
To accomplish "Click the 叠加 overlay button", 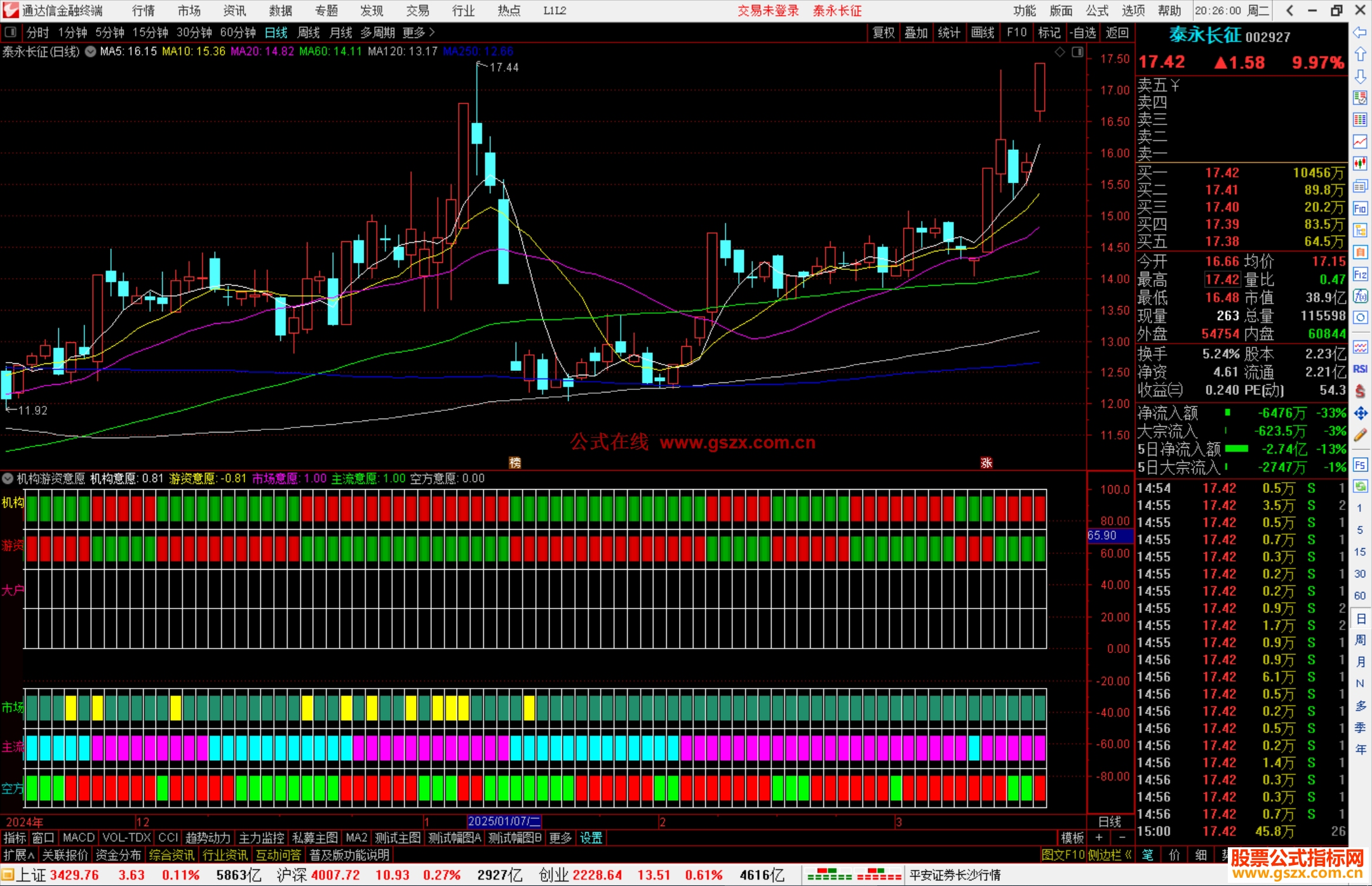I will tap(916, 32).
